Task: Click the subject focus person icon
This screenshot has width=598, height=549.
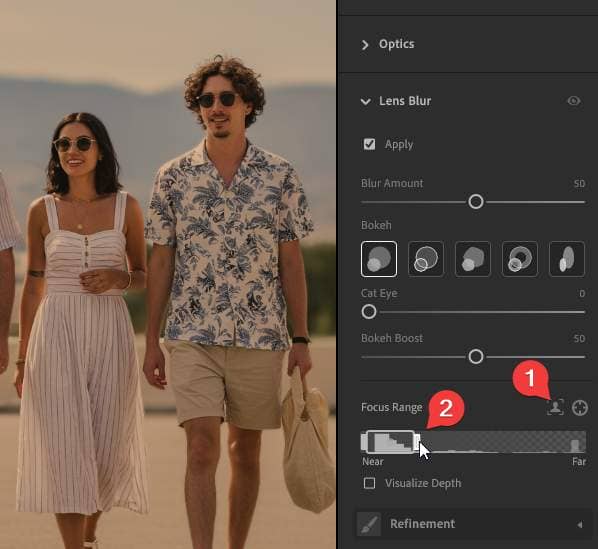Action: (555, 408)
